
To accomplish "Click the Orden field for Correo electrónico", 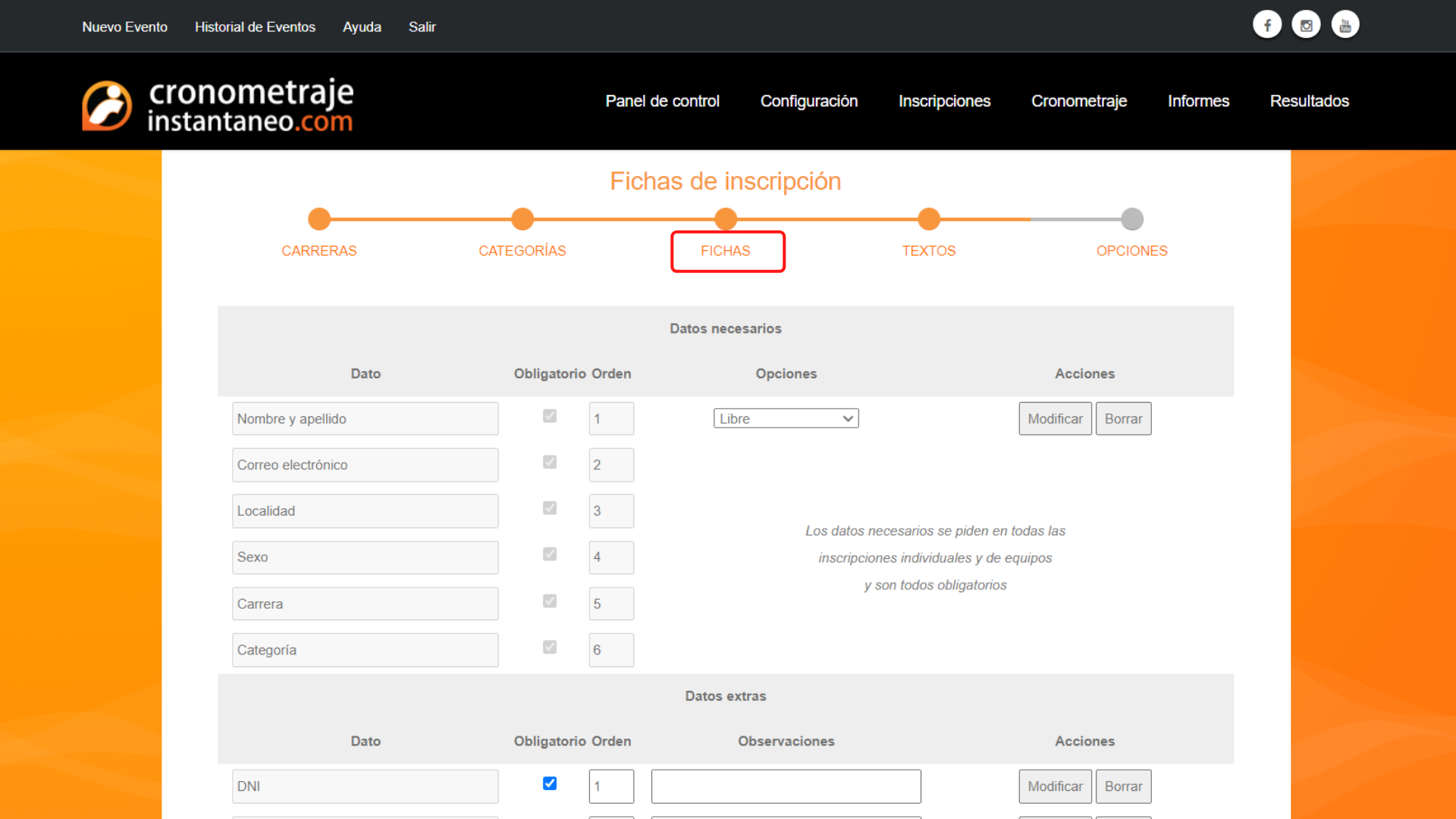I will pyautogui.click(x=611, y=464).
